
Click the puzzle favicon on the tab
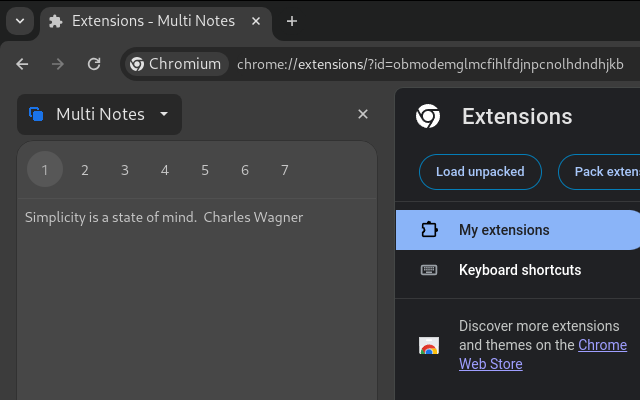(x=56, y=21)
